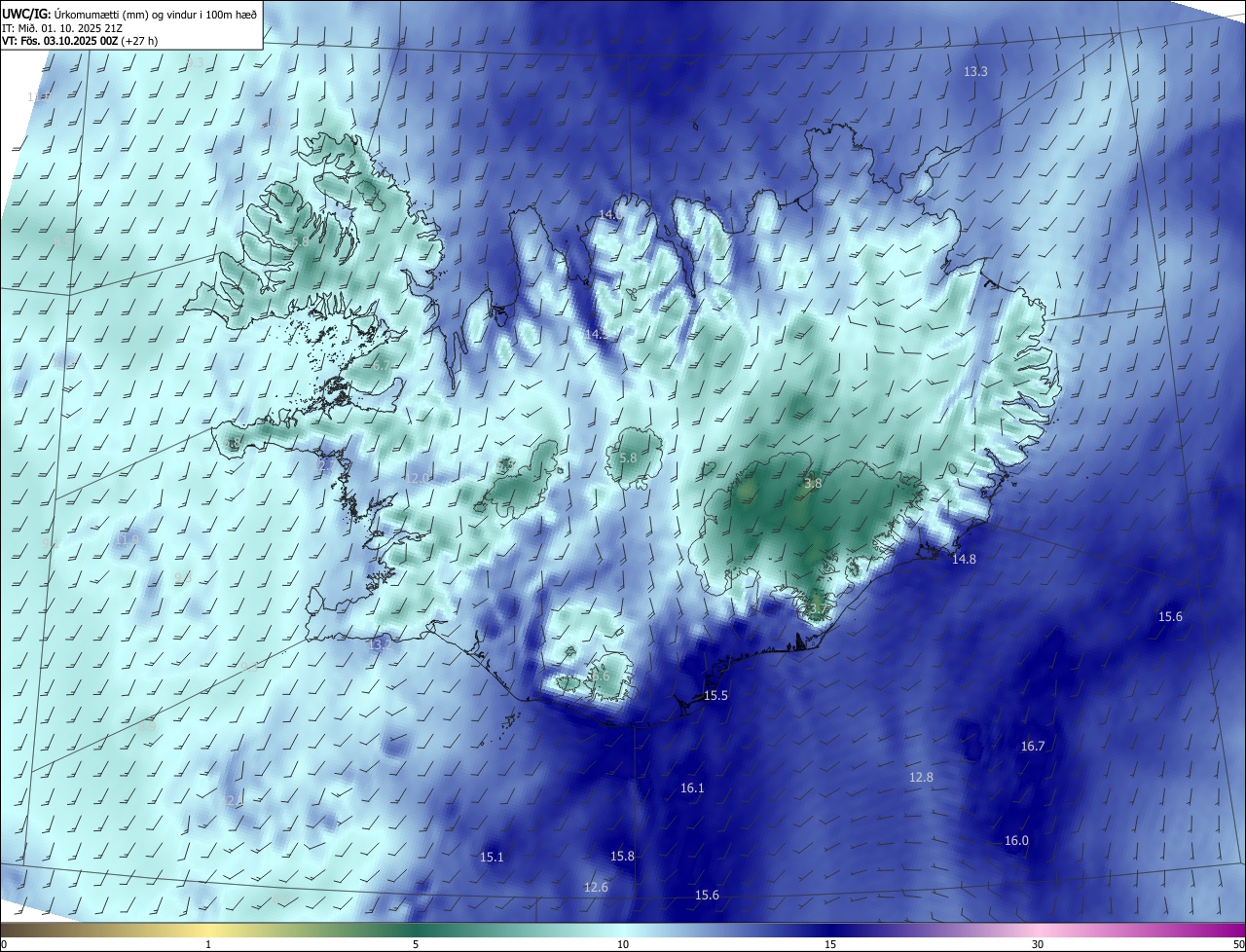Click the 50 tick on the color scale
The width and height of the screenshot is (1246, 952).
[x=1238, y=944]
